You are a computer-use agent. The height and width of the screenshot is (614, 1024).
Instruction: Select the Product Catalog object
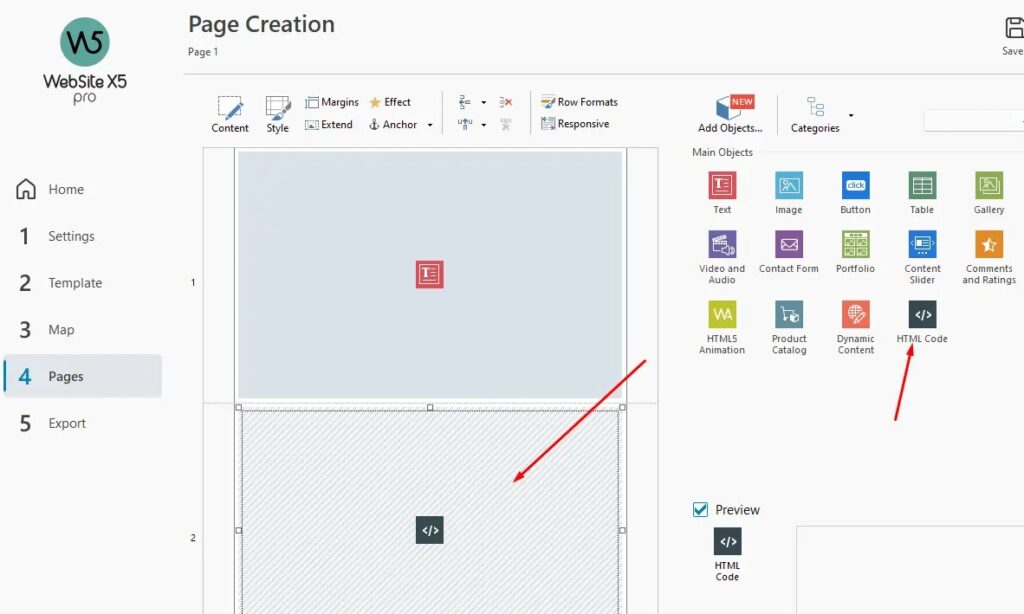click(789, 327)
